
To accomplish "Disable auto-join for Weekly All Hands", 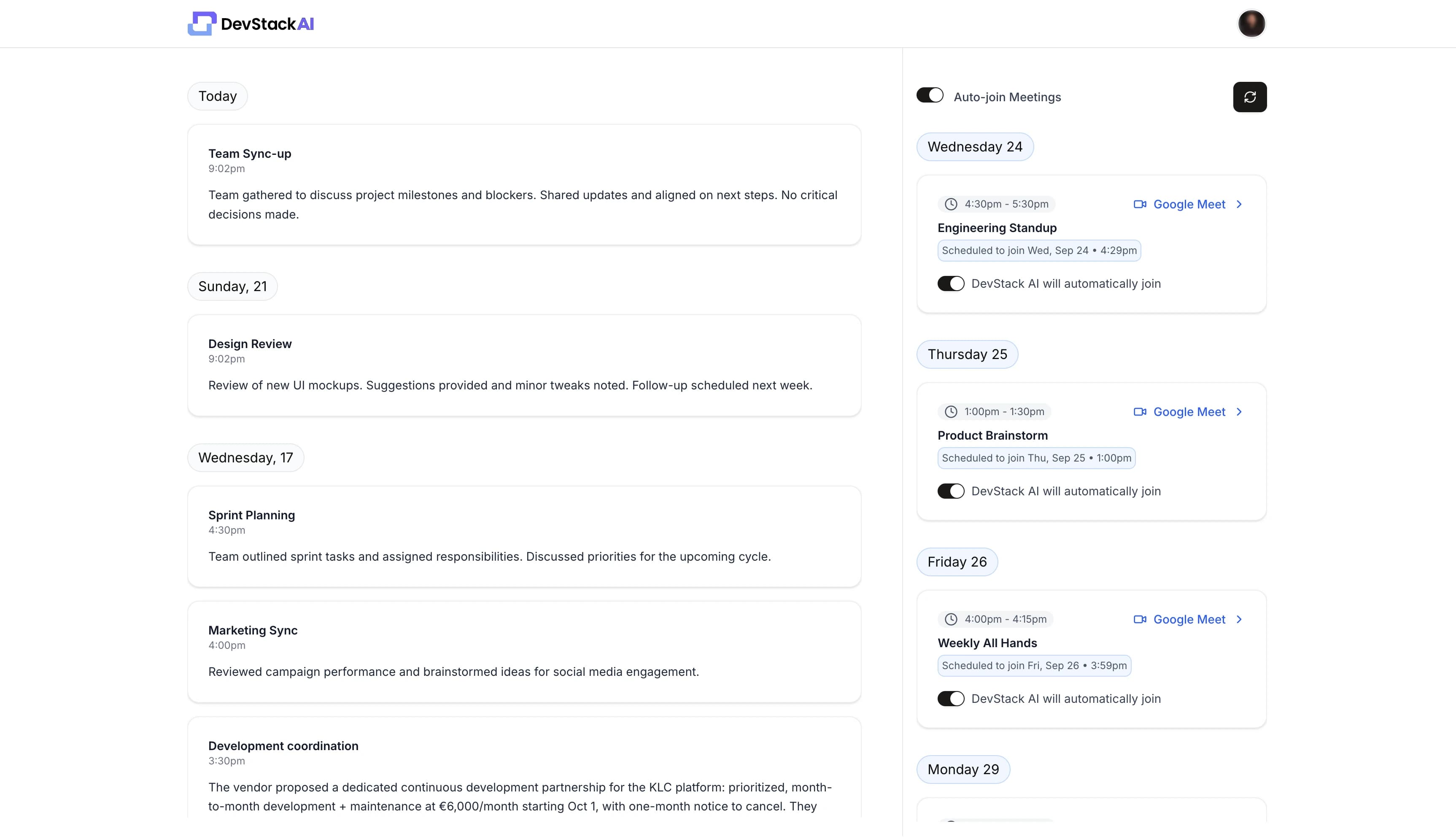I will tap(950, 699).
